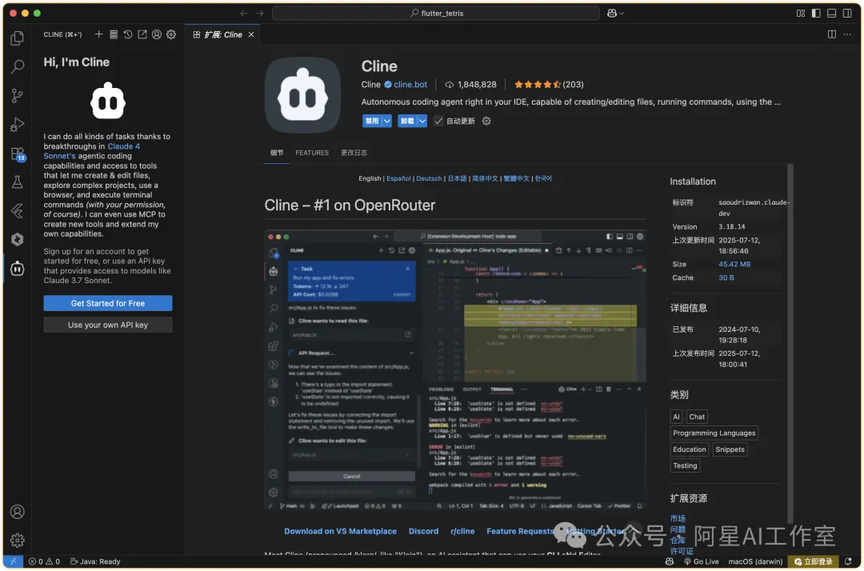
Task: Switch to the 更改日志 changelog tab
Action: pos(354,153)
